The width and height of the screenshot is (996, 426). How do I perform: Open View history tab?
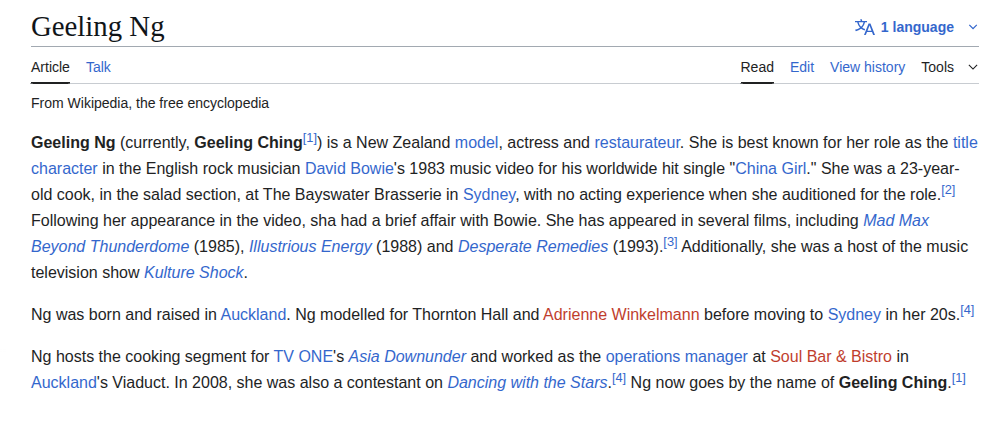[867, 67]
